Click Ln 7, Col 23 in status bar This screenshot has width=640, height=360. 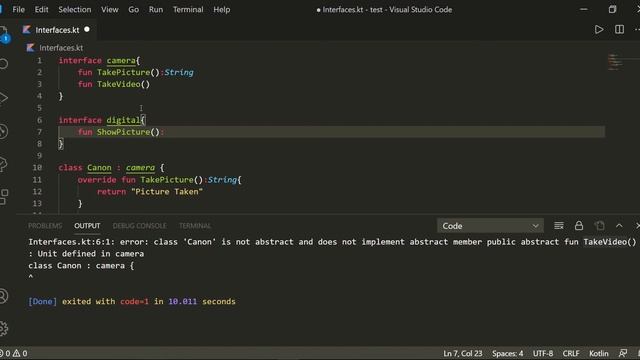click(x=463, y=353)
